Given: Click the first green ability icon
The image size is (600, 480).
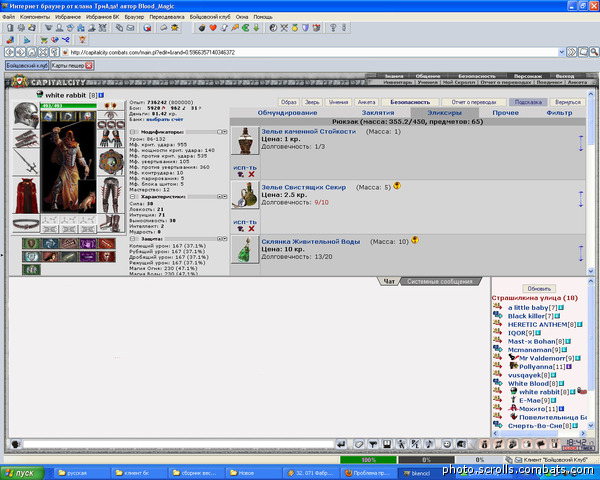Looking at the screenshot, I should 31,243.
